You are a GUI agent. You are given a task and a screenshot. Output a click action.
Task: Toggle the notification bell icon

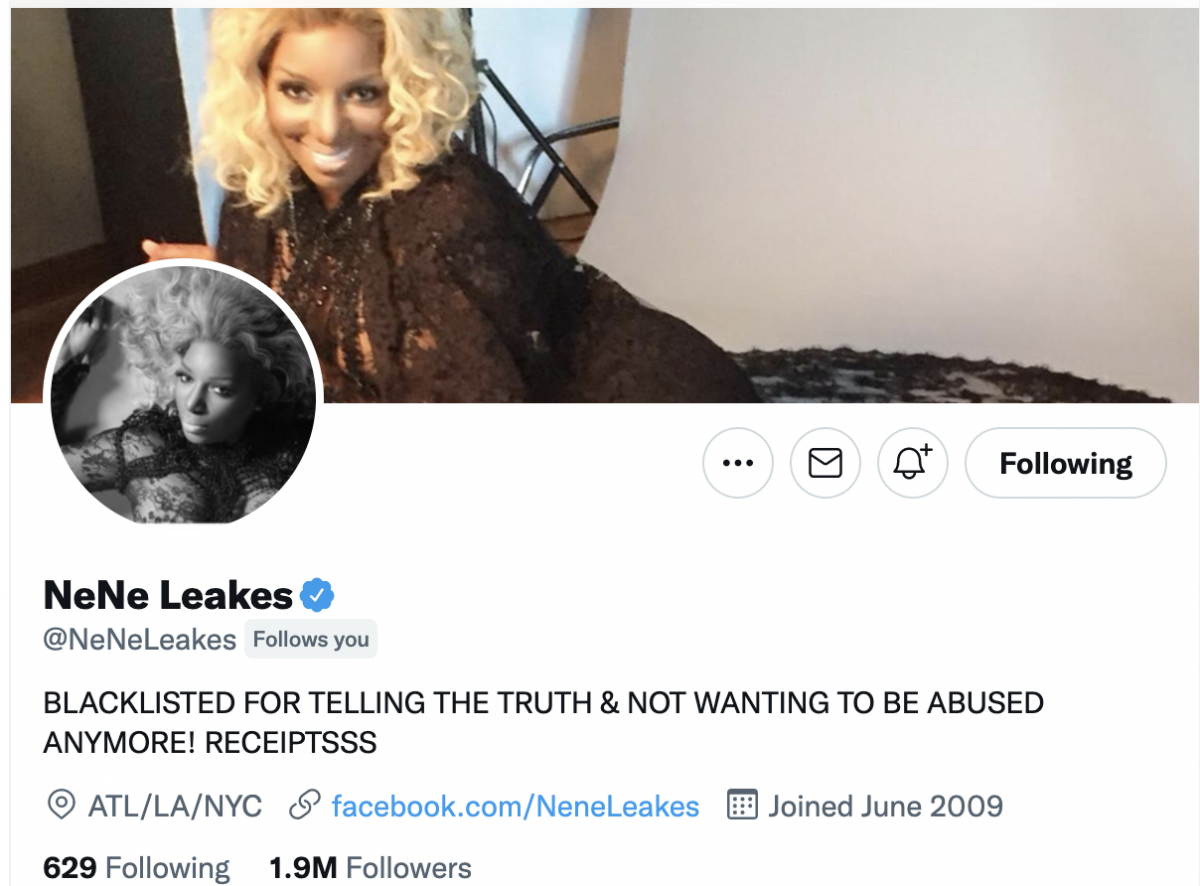tap(912, 463)
